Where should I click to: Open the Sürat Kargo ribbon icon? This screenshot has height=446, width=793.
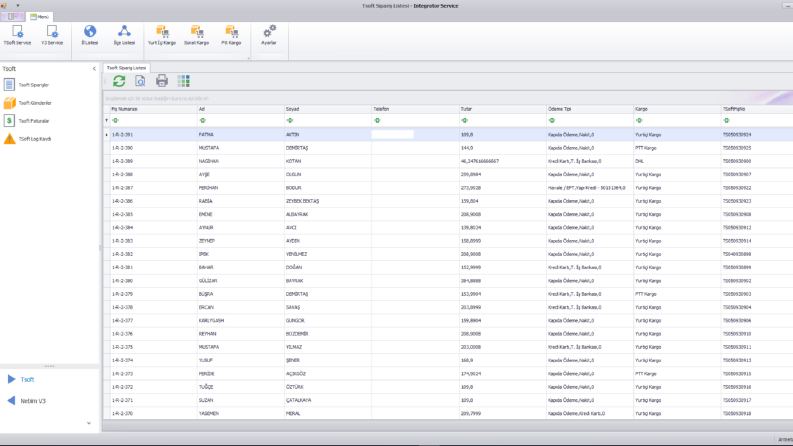pyautogui.click(x=196, y=35)
